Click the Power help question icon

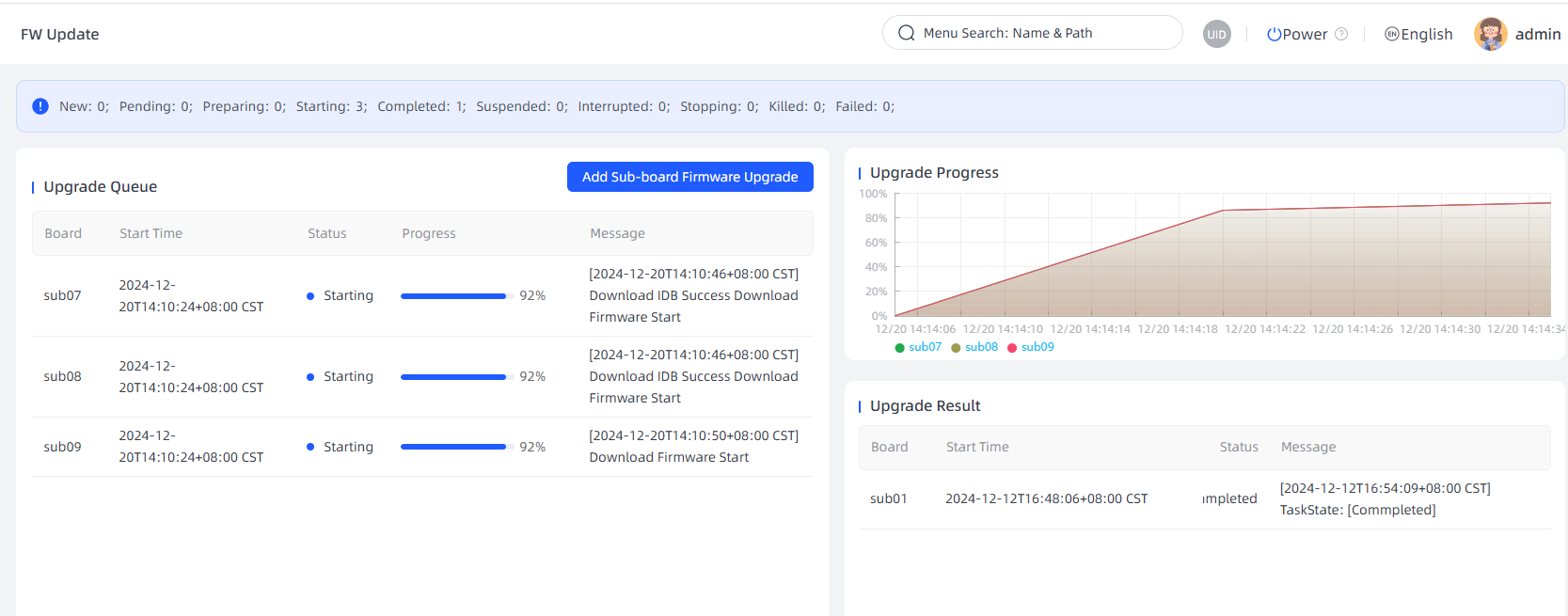click(1341, 34)
